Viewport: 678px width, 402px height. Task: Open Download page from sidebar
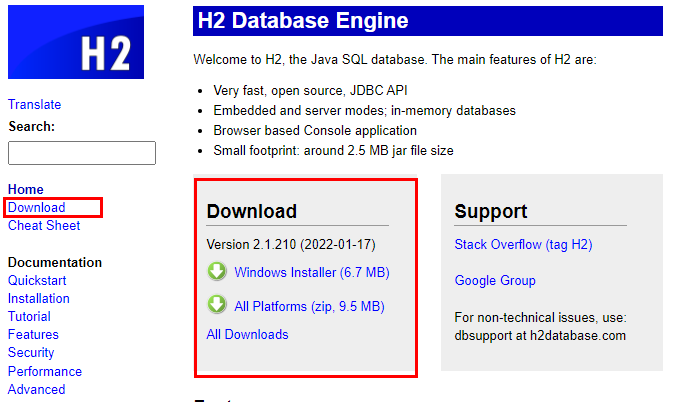[x=36, y=207]
